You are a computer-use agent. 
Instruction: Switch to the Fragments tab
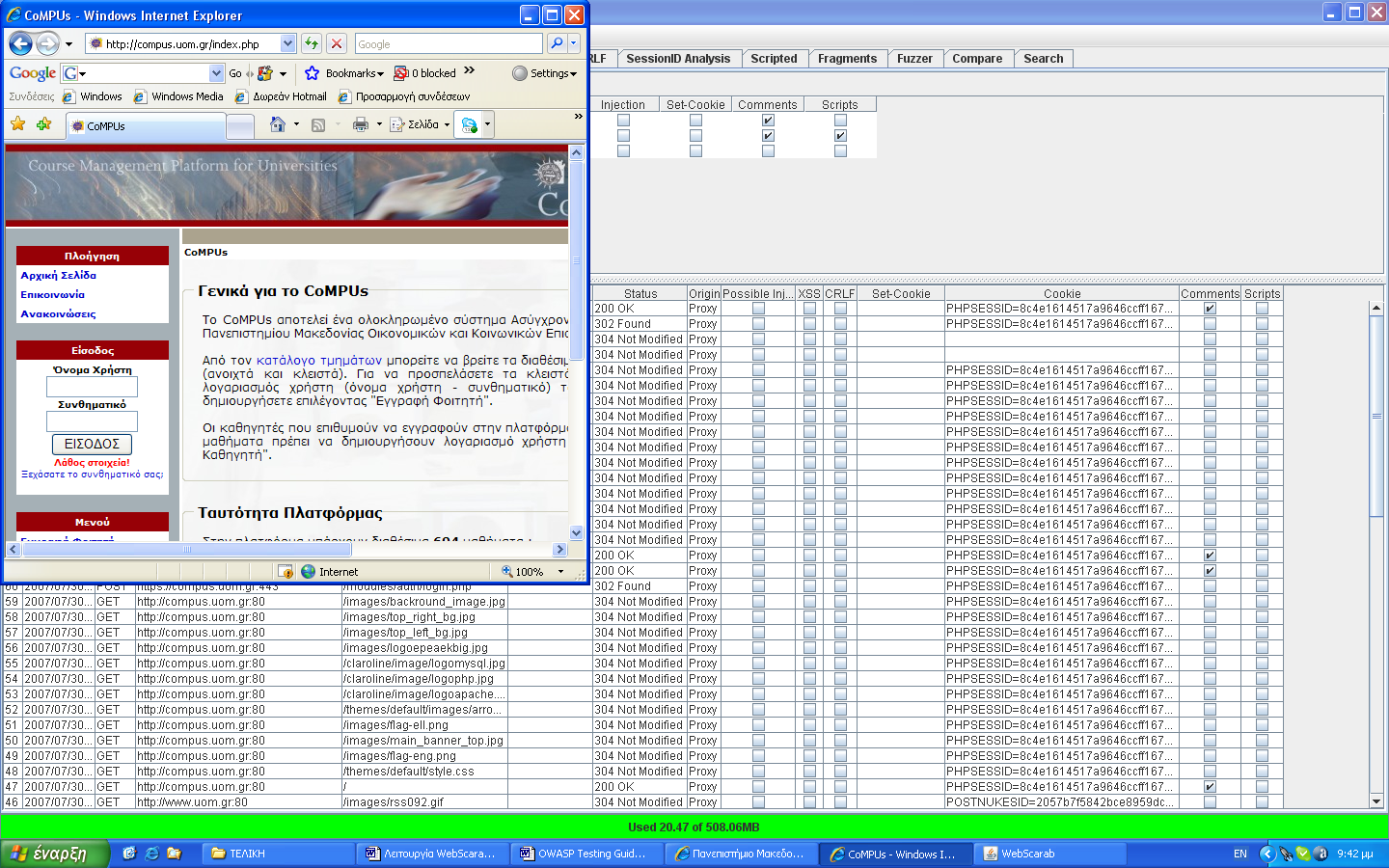847,59
